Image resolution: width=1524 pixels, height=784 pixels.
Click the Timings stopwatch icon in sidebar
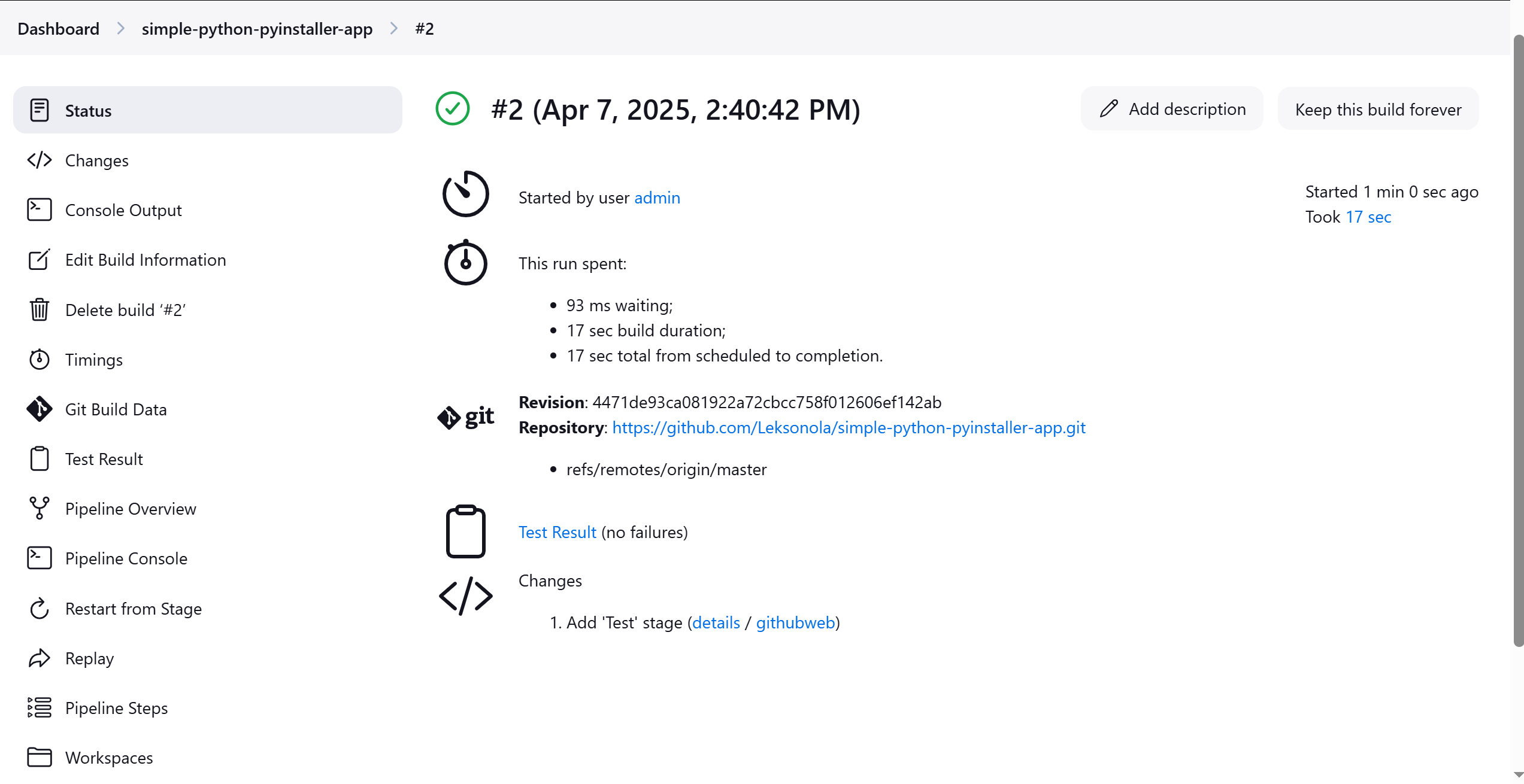click(x=40, y=359)
